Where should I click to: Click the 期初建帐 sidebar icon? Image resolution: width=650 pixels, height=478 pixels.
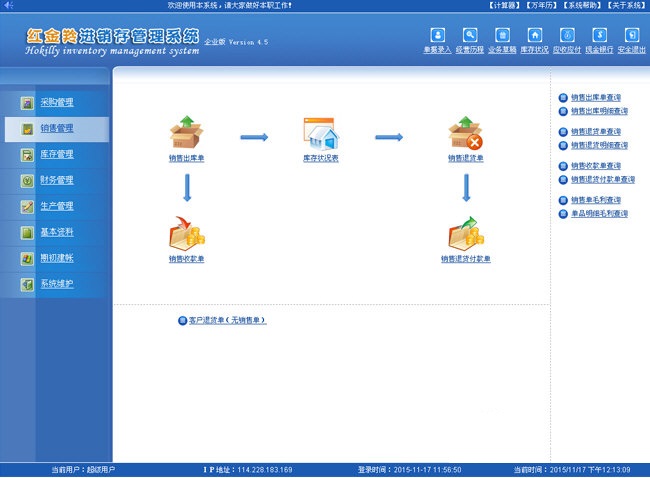[27, 258]
